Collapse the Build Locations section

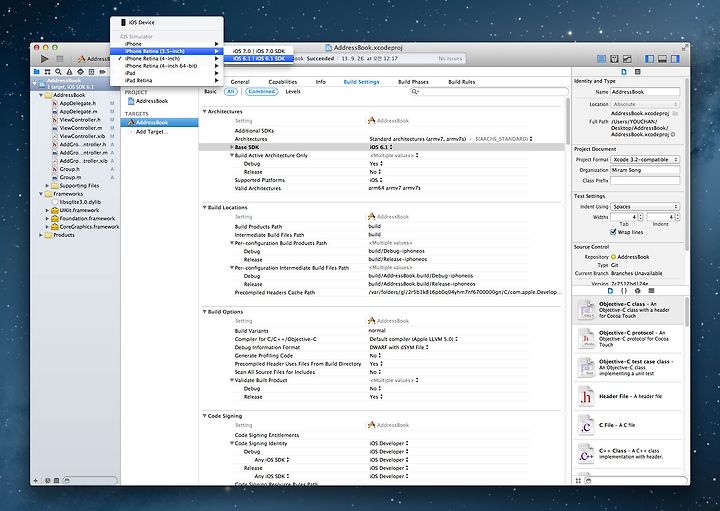click(x=205, y=208)
